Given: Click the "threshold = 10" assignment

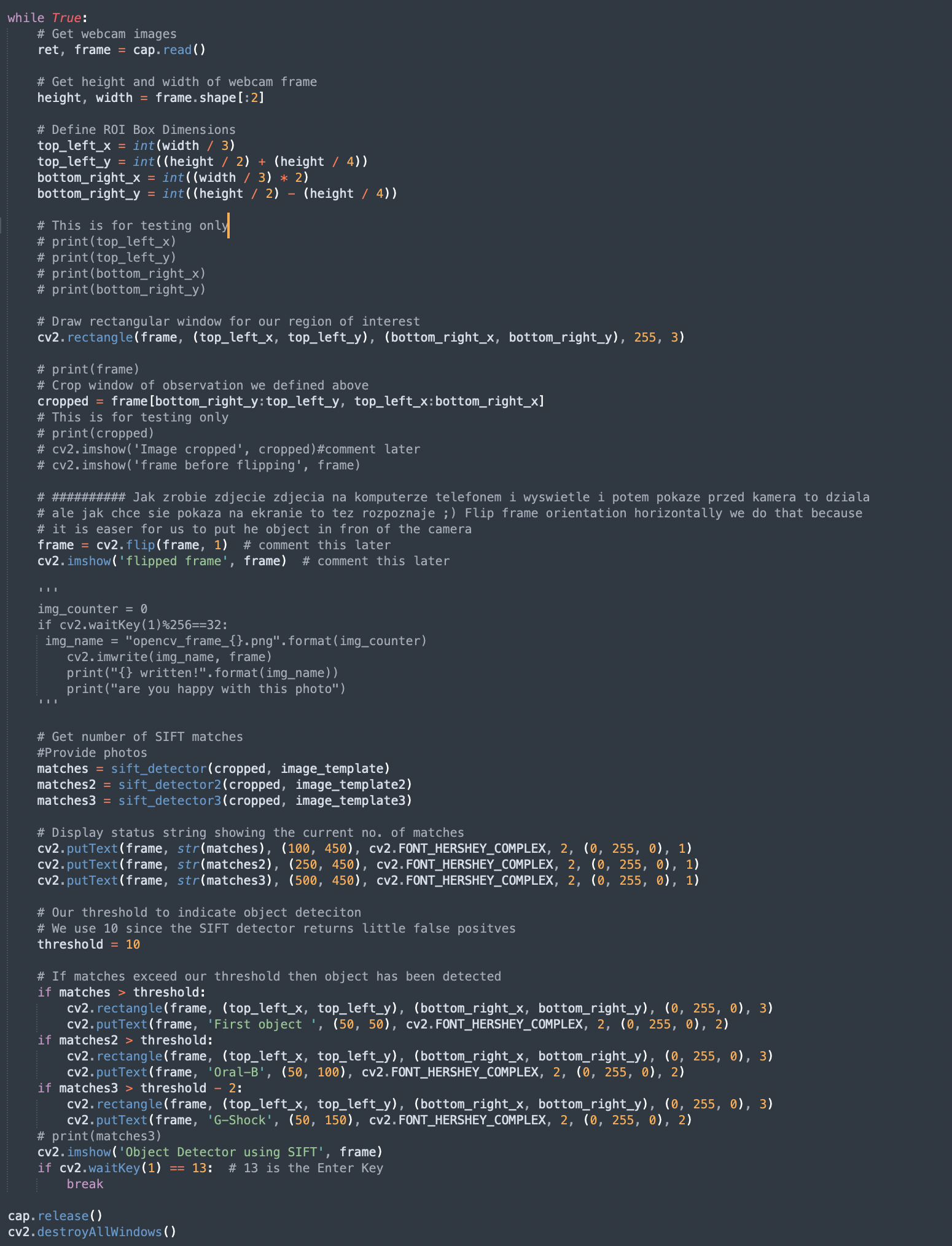Looking at the screenshot, I should [88, 944].
